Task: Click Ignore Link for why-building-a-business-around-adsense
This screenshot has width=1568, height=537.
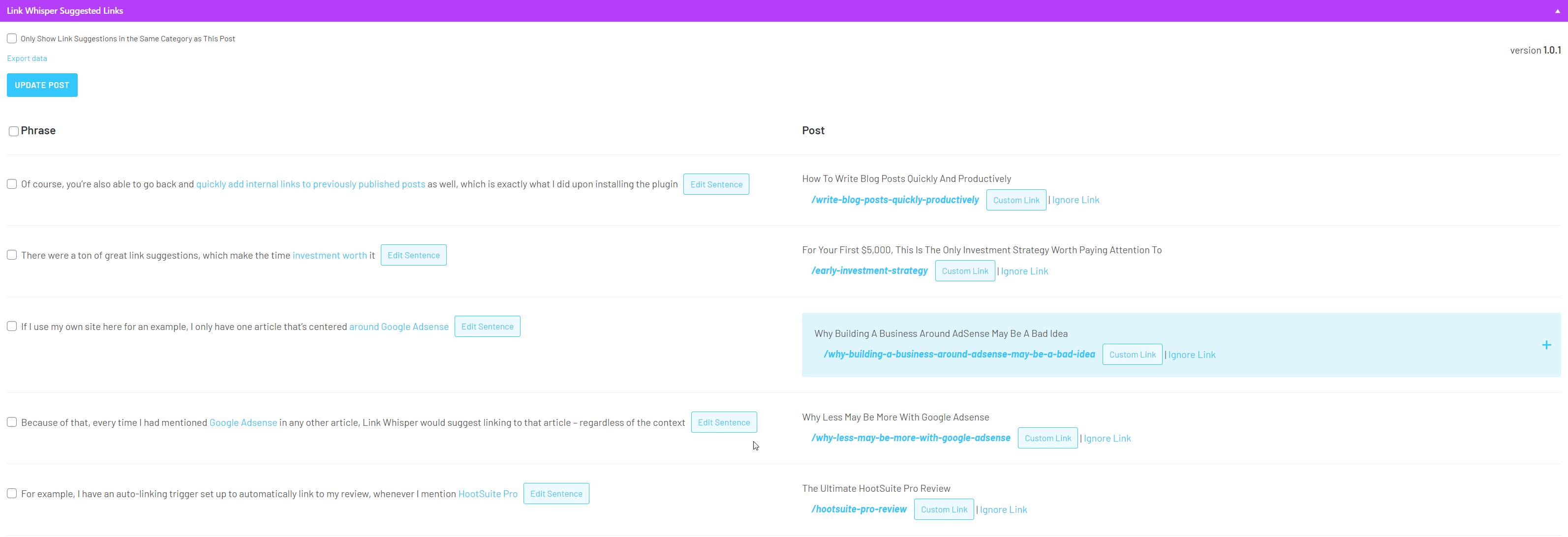Action: [1192, 354]
